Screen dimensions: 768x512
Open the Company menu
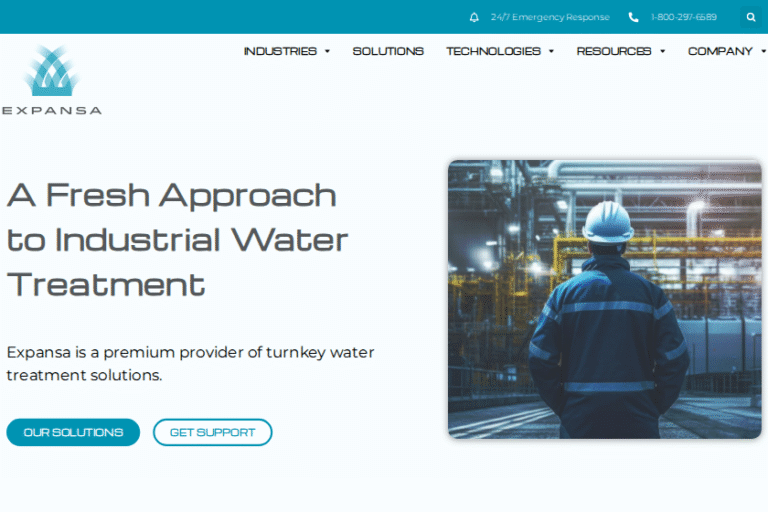720,51
